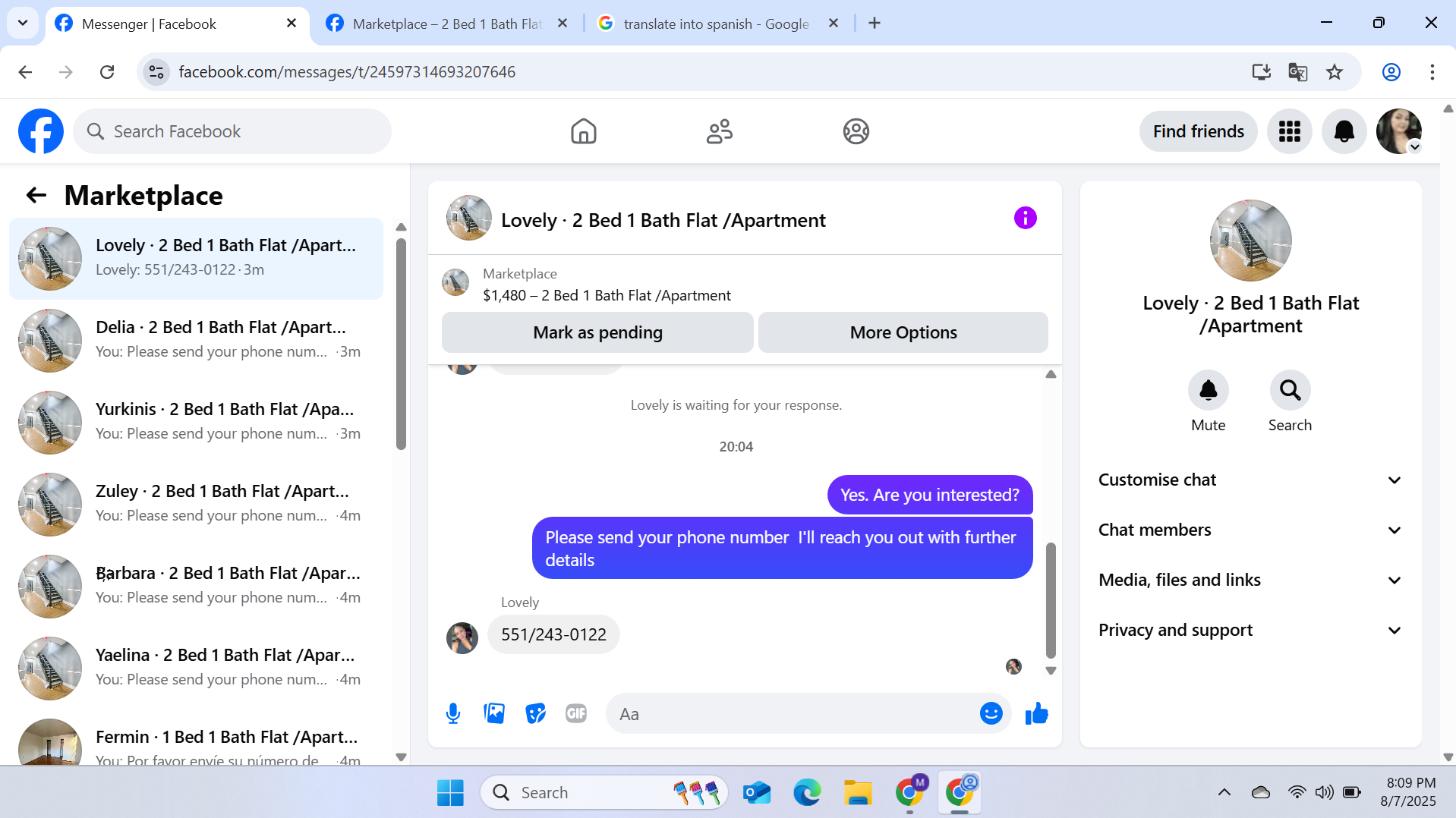The image size is (1456, 818).
Task: Mute the conversation with bell icon
Action: pos(1208,390)
